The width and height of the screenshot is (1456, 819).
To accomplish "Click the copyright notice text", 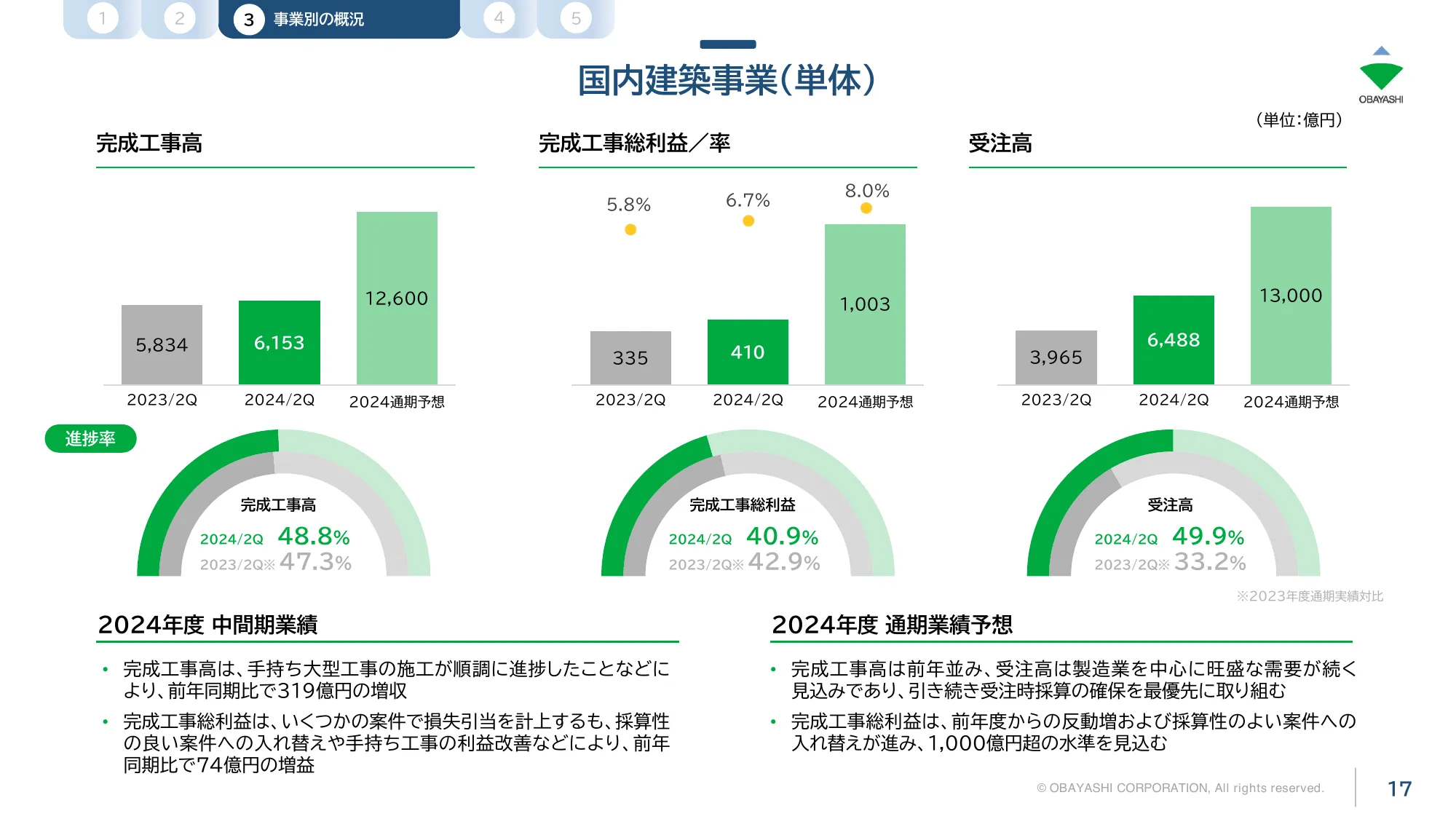I will click(1180, 788).
